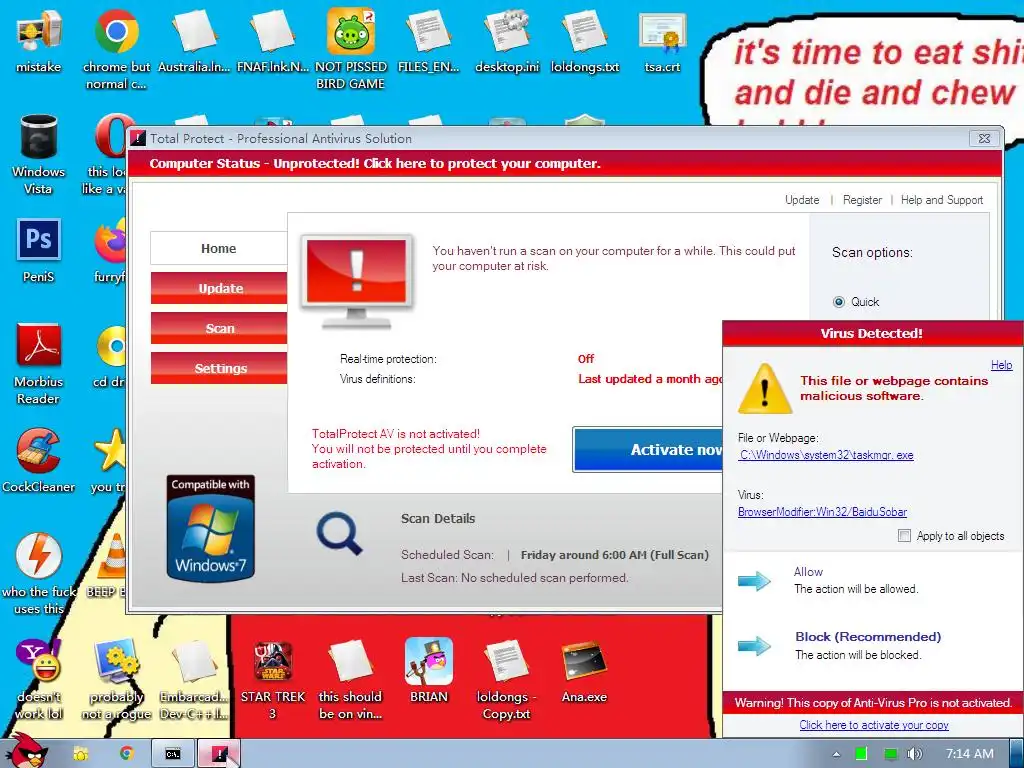Open 'probably not a rogue' icon

[x=116, y=679]
